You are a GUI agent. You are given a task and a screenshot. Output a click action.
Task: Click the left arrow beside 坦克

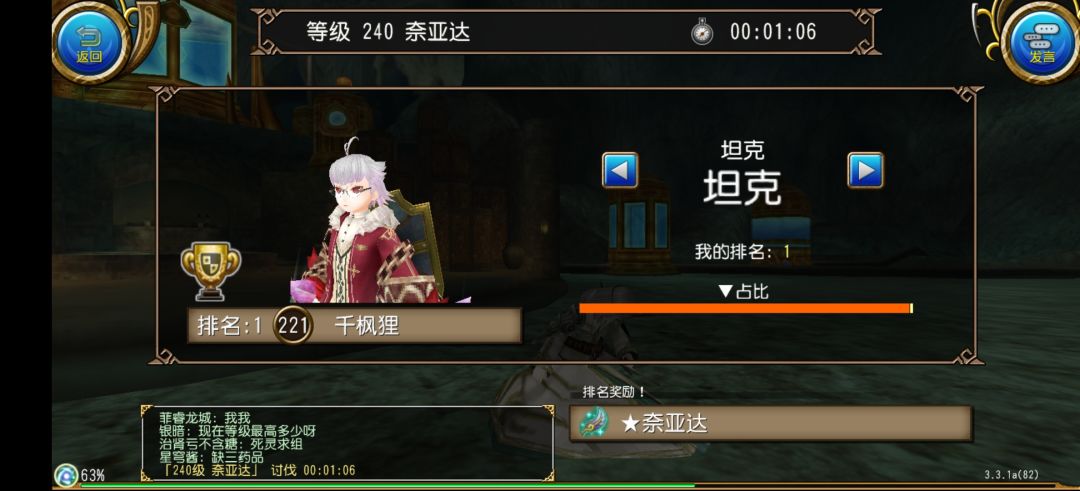[620, 170]
